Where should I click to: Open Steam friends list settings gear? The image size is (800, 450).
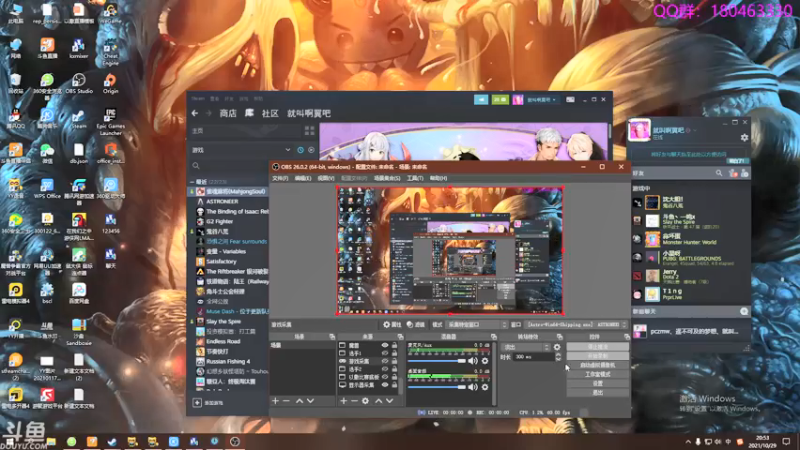tap(744, 137)
